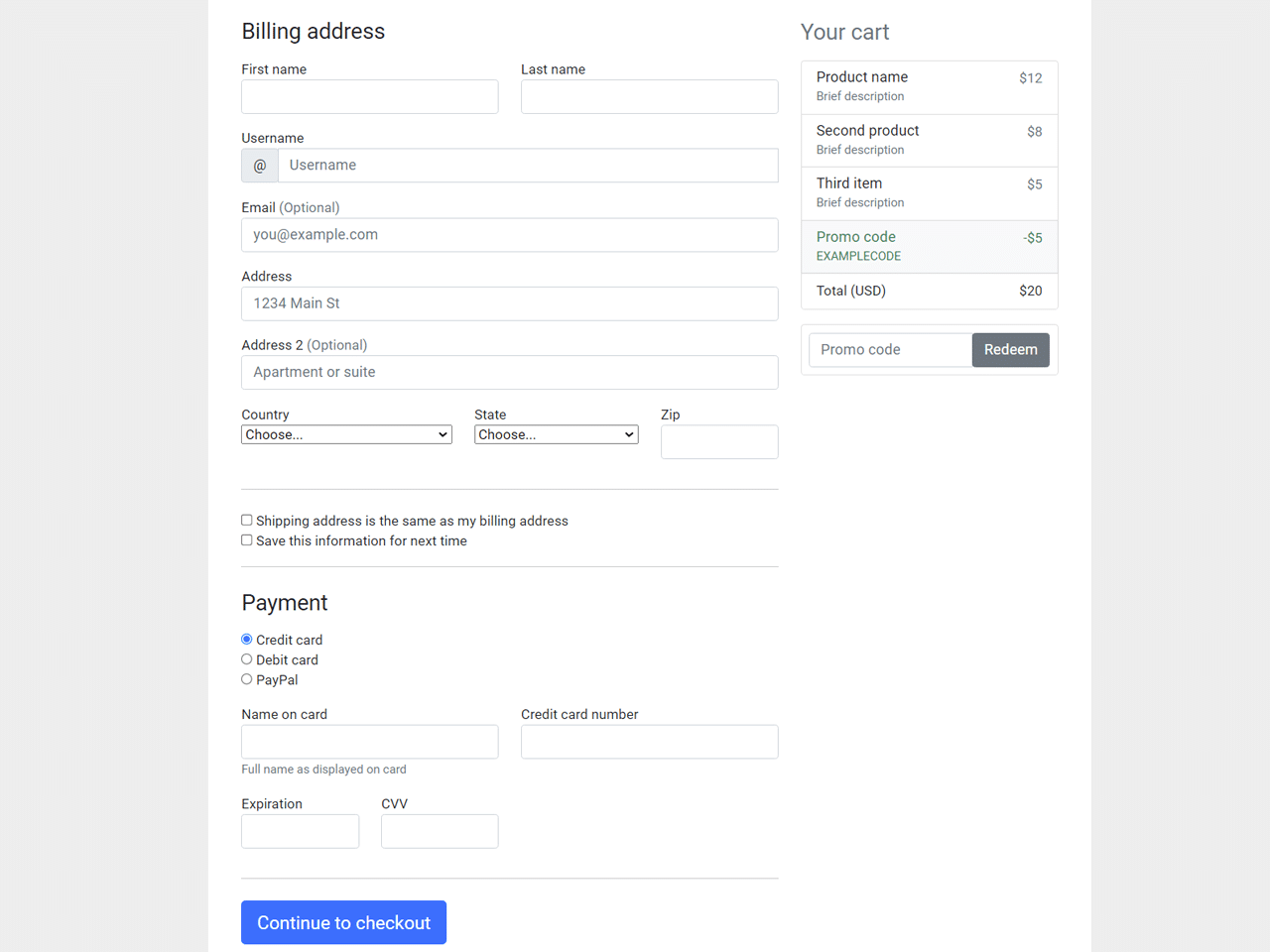1270x952 pixels.
Task: Click the Credit card number field
Action: 649,741
